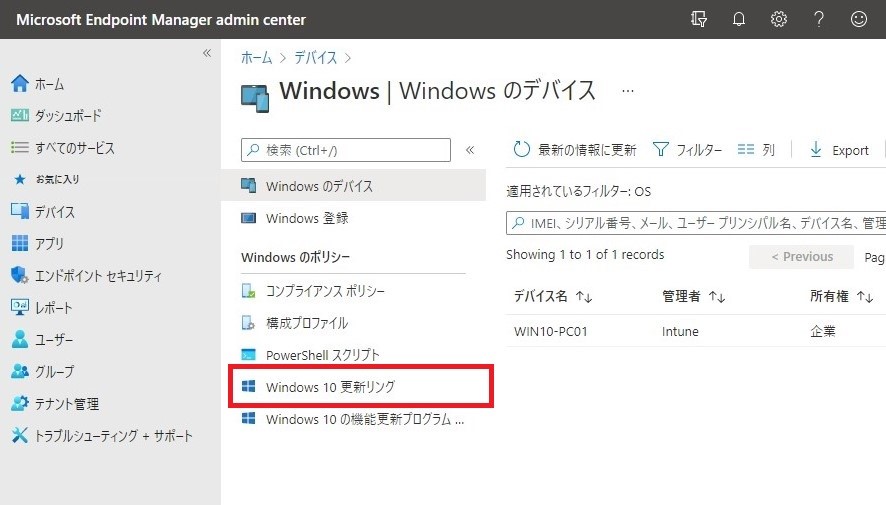Click the Export button
Viewport: 886px width, 505px height.
[x=839, y=150]
